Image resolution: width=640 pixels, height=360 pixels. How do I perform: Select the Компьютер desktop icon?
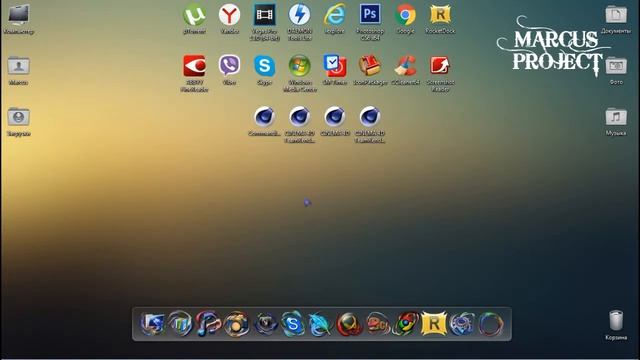coord(18,16)
